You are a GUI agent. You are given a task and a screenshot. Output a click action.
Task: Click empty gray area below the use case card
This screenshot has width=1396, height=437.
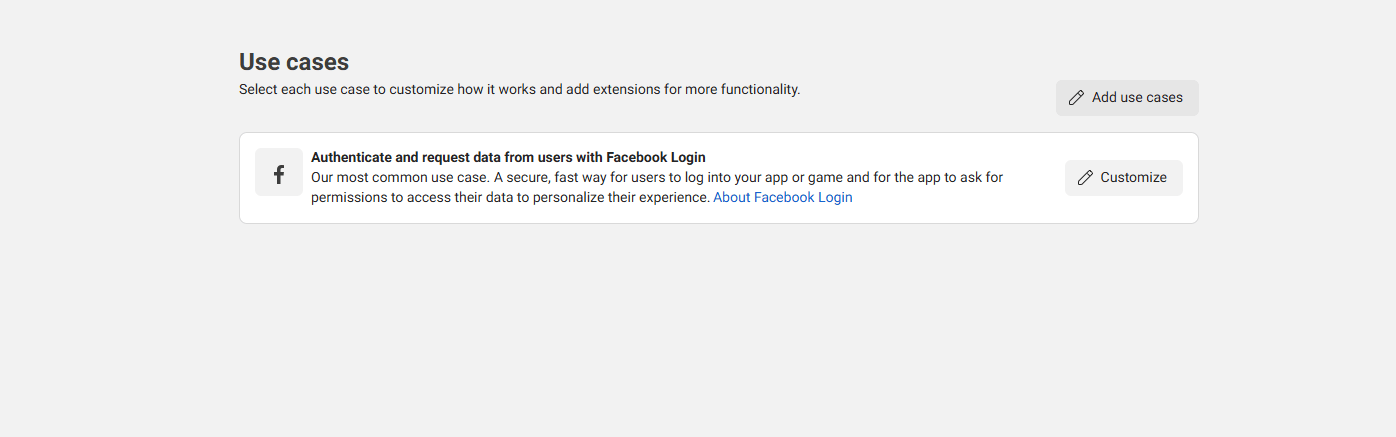point(718,330)
